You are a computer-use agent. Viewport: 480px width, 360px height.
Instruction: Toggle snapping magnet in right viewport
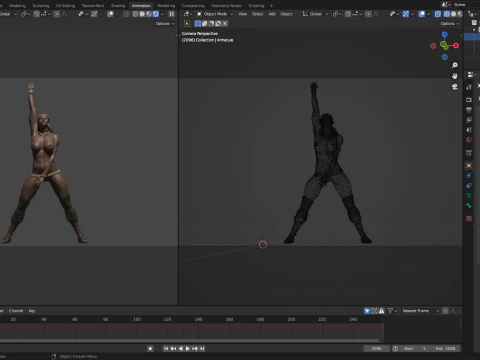pos(348,14)
